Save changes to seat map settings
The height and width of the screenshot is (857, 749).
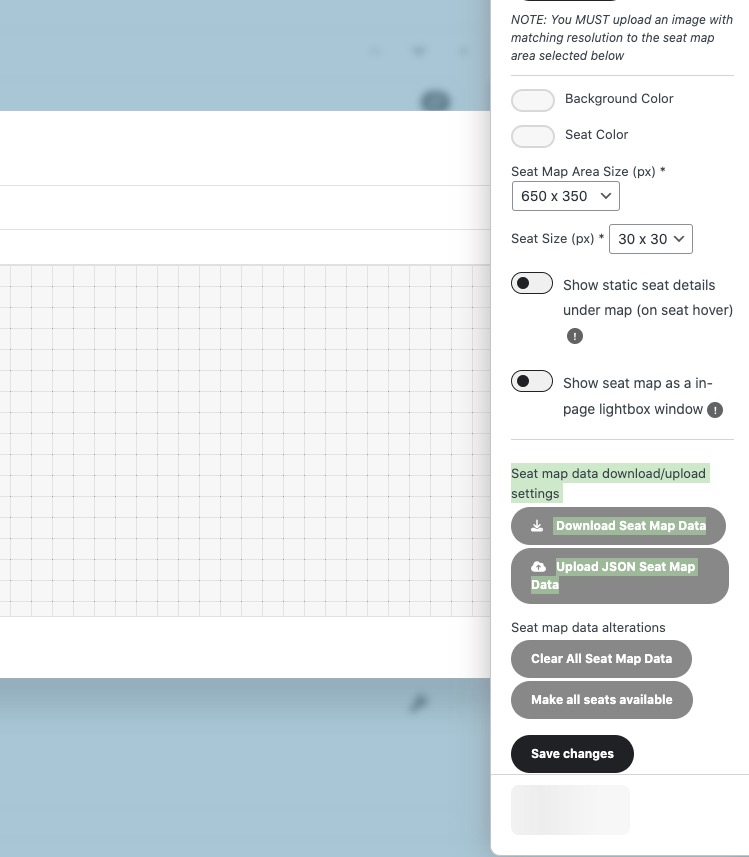coord(572,754)
